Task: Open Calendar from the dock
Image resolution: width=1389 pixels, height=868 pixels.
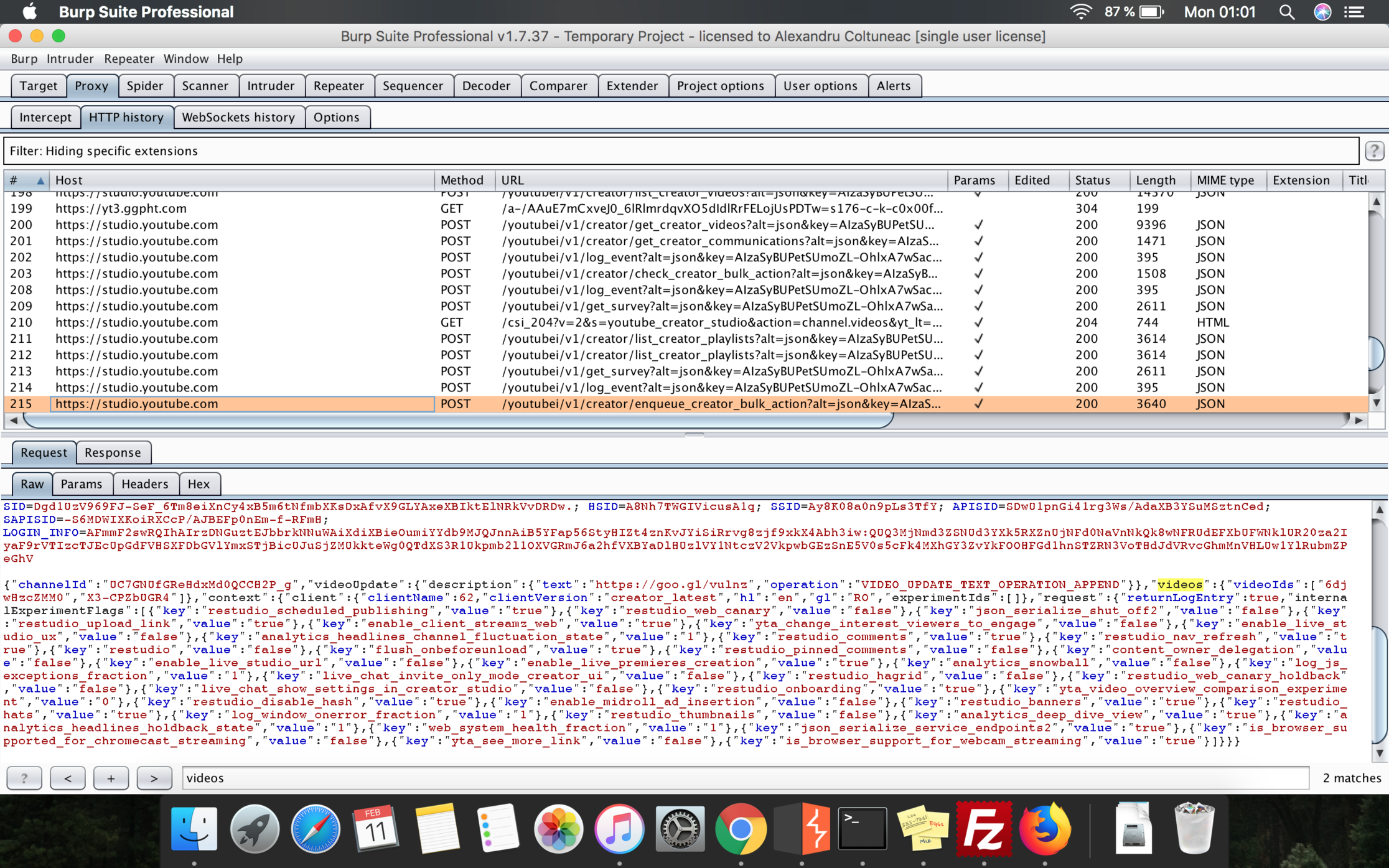Action: (x=376, y=829)
